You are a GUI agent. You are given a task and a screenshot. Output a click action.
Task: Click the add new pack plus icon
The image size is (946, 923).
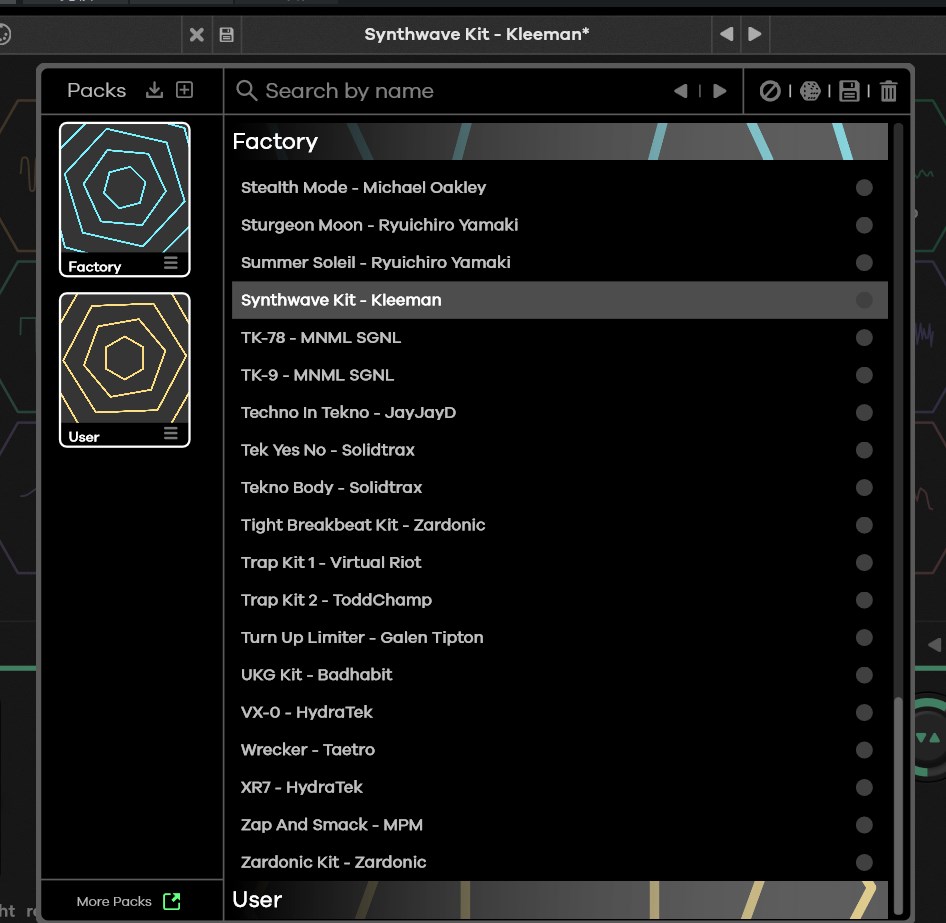[x=184, y=90]
